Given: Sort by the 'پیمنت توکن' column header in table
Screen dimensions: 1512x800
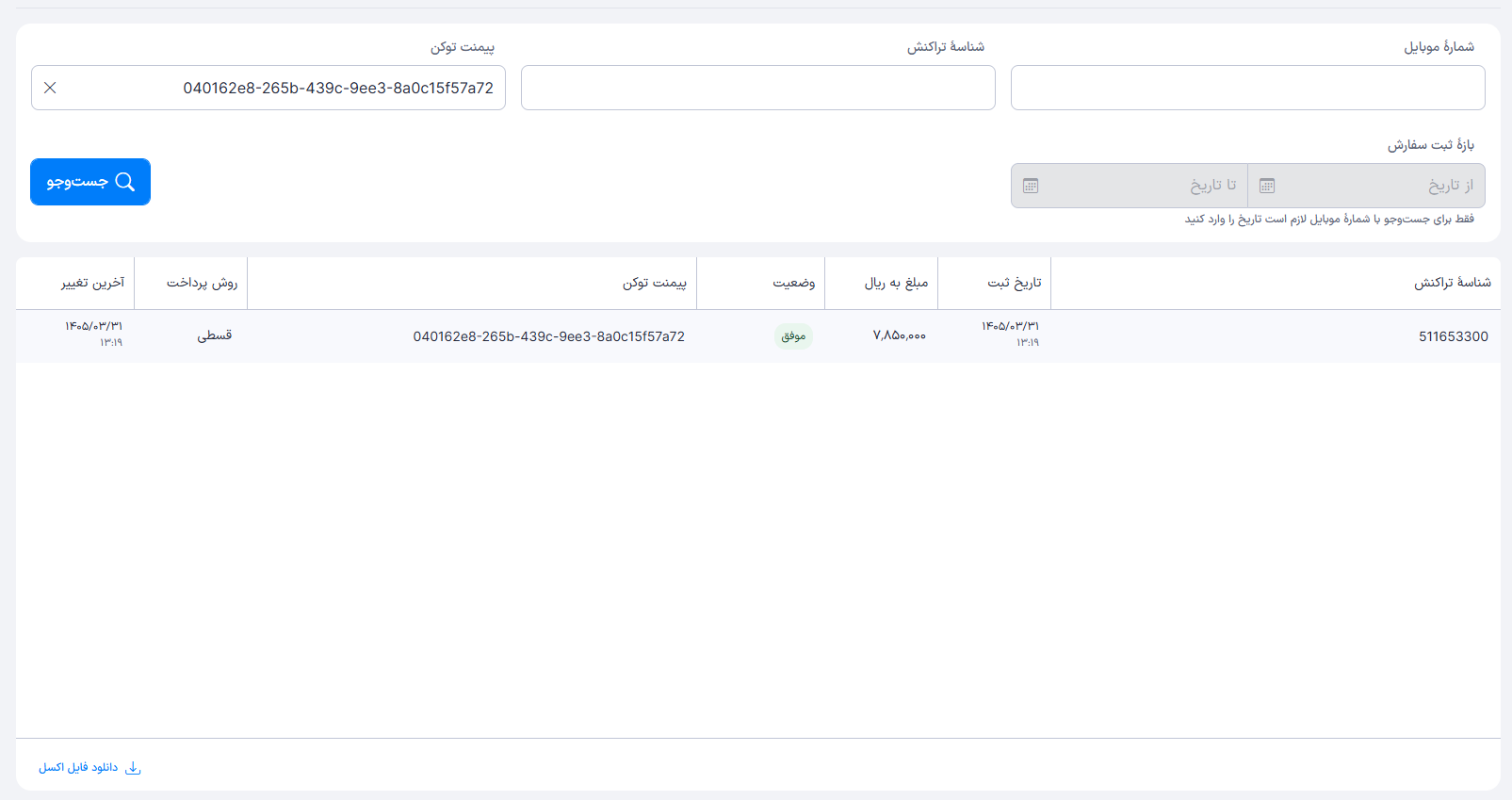Looking at the screenshot, I should click(655, 283).
